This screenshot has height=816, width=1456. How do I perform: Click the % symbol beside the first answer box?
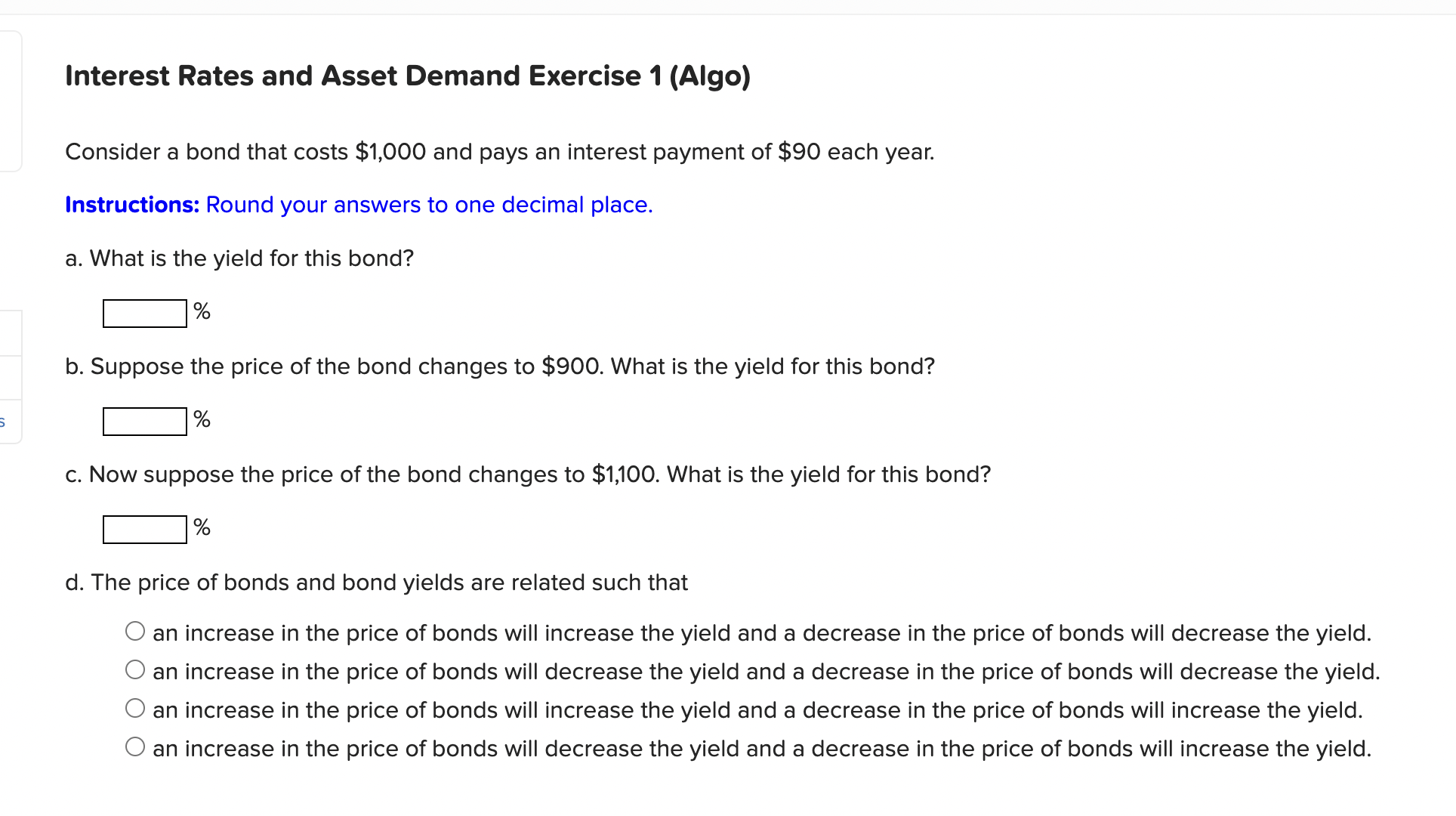(x=202, y=311)
